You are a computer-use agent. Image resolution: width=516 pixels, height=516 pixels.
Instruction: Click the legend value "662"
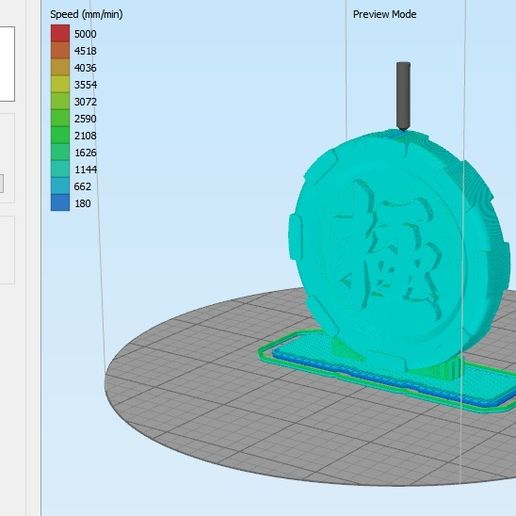coord(82,186)
